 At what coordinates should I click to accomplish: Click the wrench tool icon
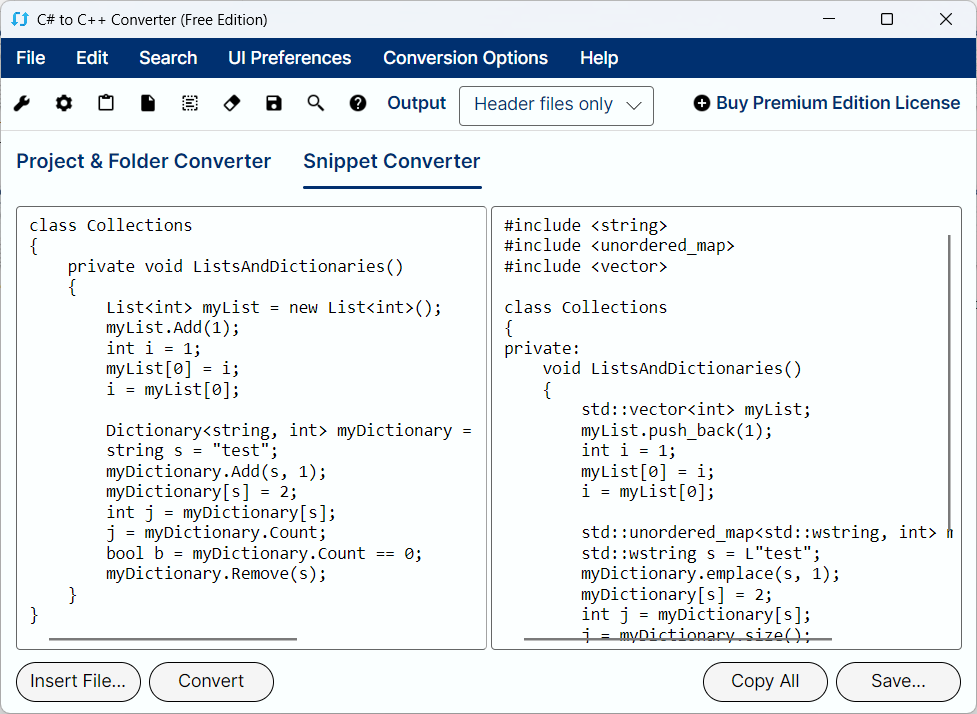[x=22, y=104]
